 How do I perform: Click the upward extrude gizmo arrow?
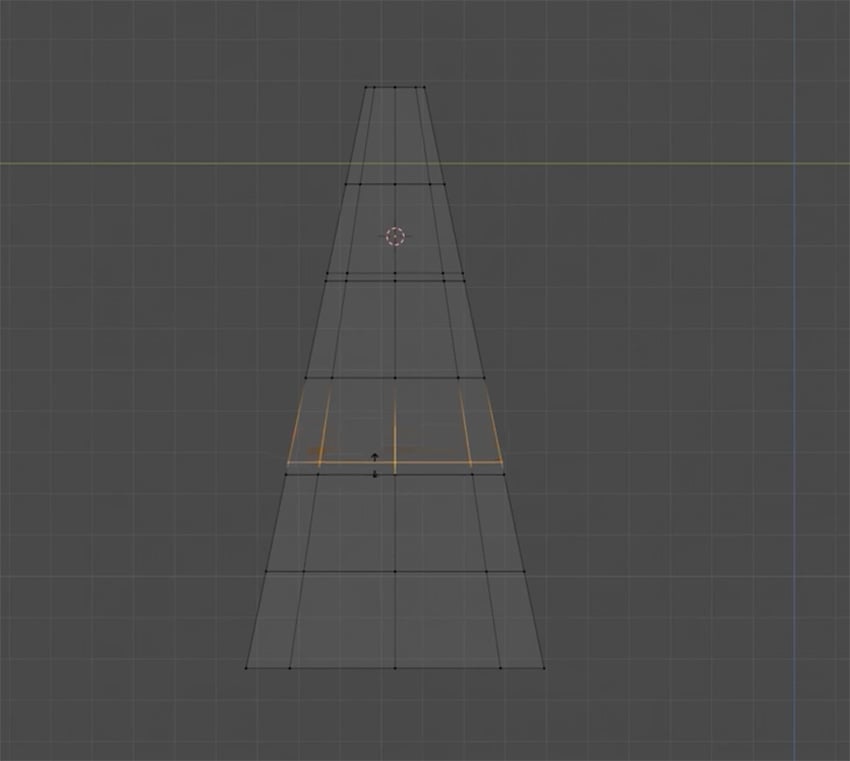click(375, 455)
